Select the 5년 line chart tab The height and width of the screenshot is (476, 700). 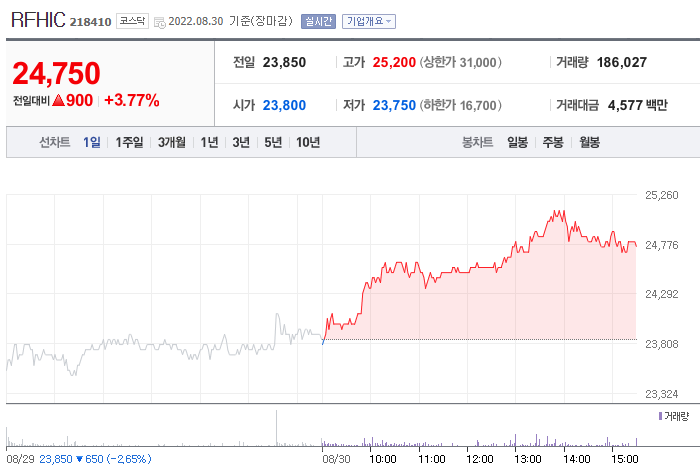[273, 142]
